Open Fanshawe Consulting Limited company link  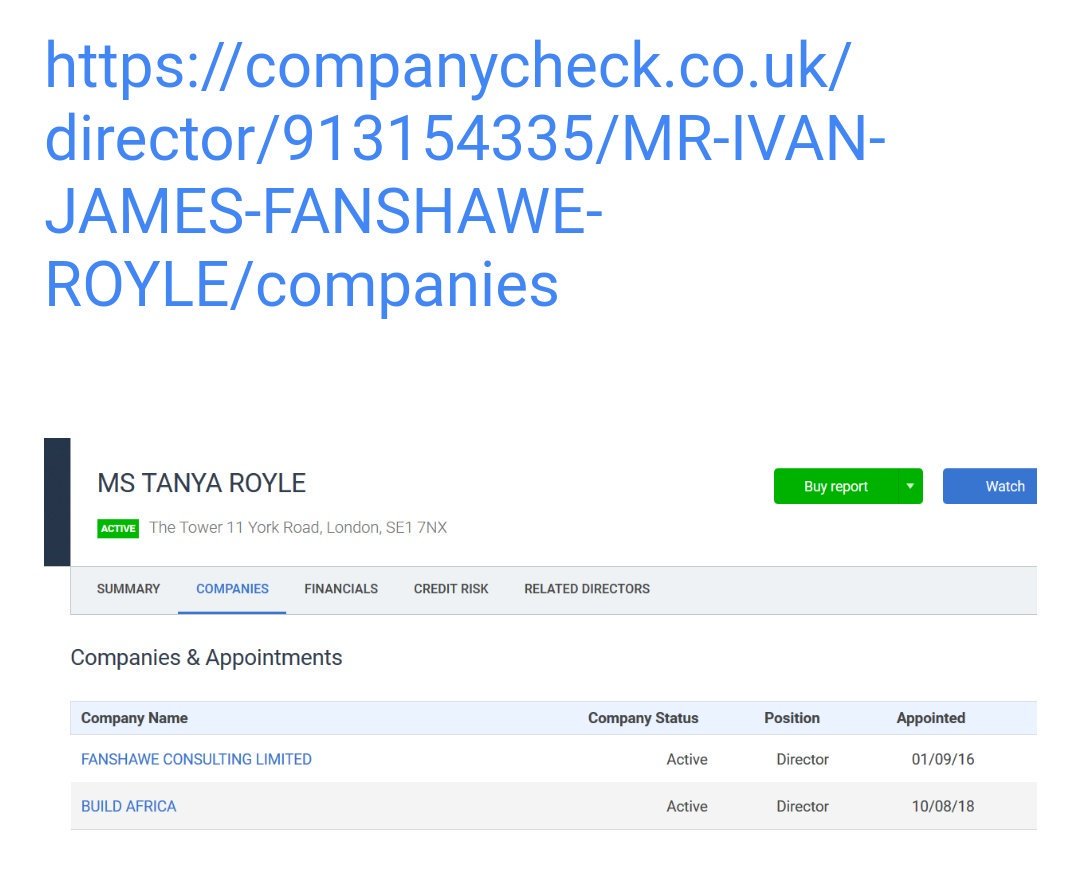[x=196, y=759]
